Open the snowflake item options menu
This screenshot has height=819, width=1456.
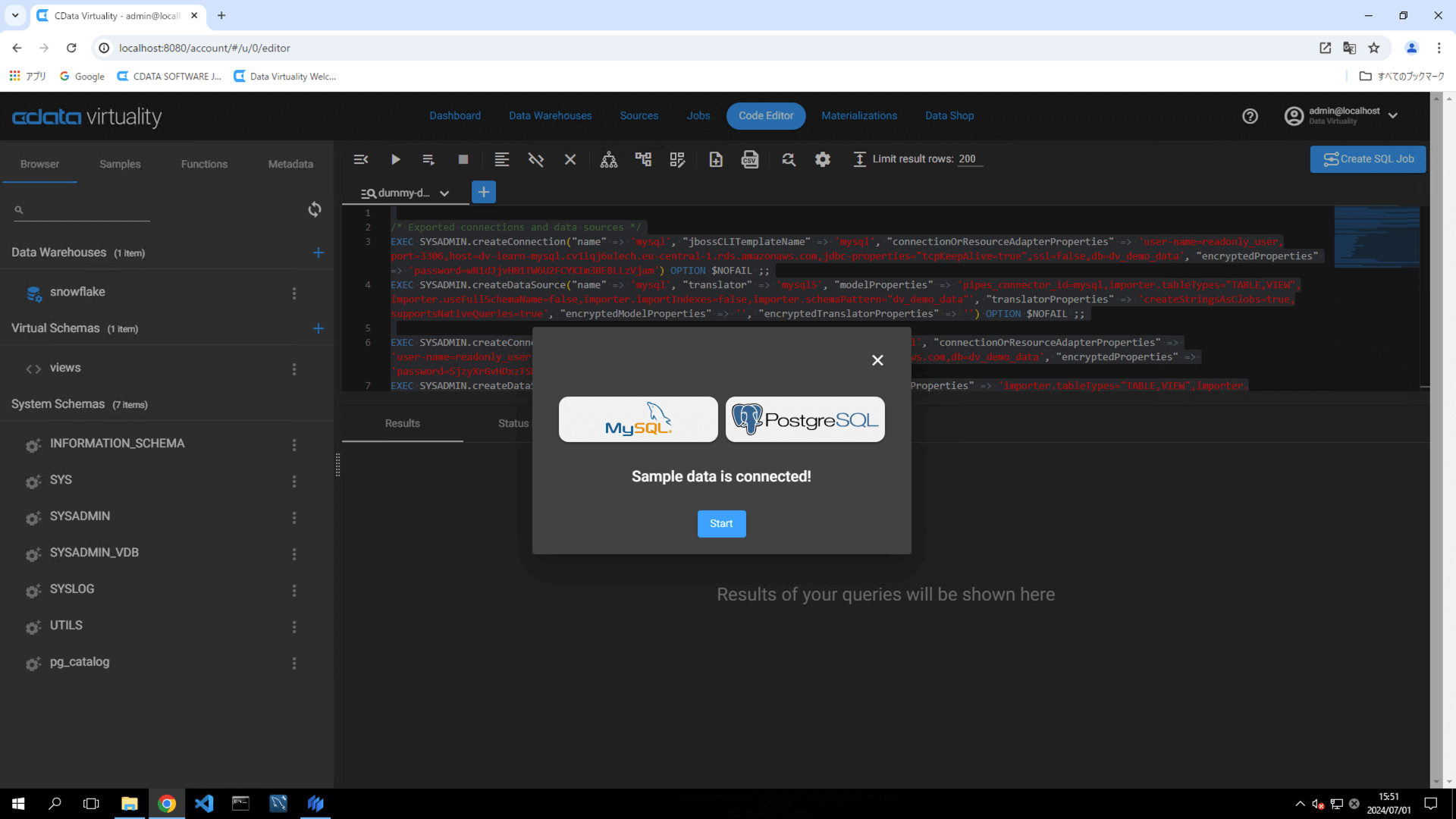click(x=294, y=293)
